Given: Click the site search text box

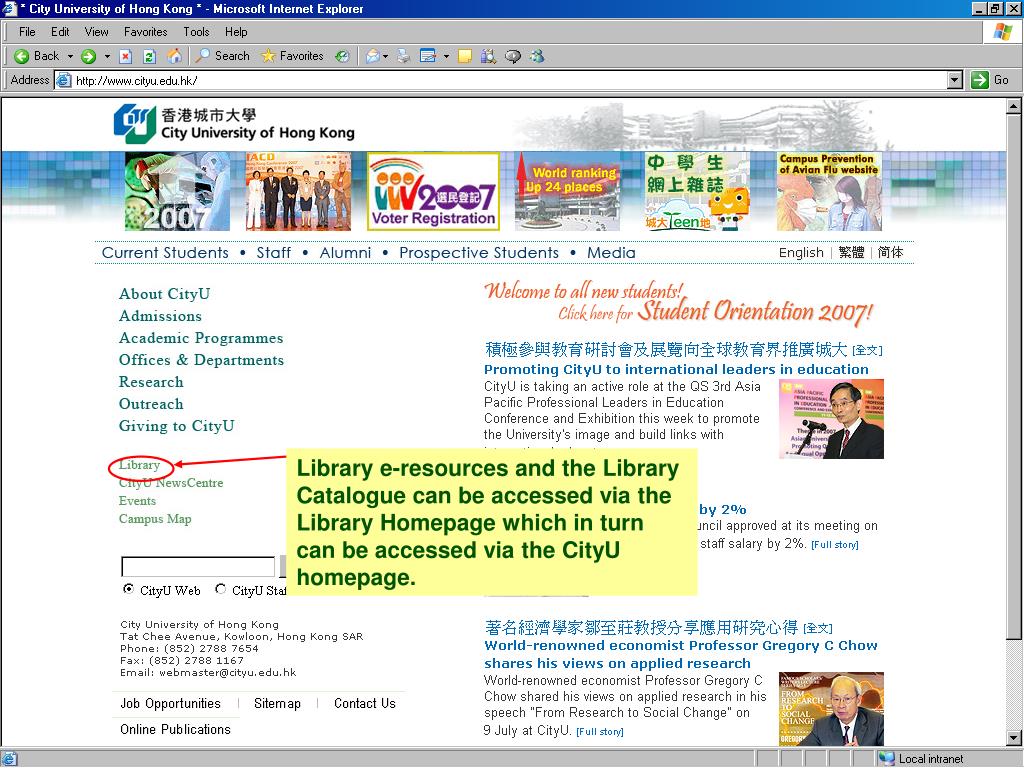Looking at the screenshot, I should point(198,566).
